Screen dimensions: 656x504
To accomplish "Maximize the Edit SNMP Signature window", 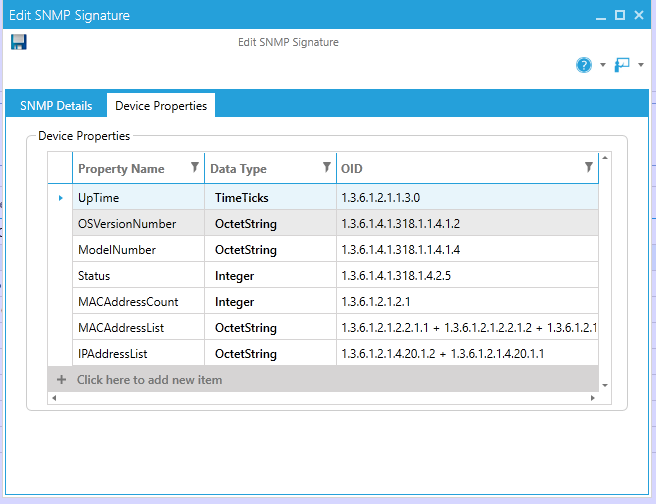I will pos(620,15).
